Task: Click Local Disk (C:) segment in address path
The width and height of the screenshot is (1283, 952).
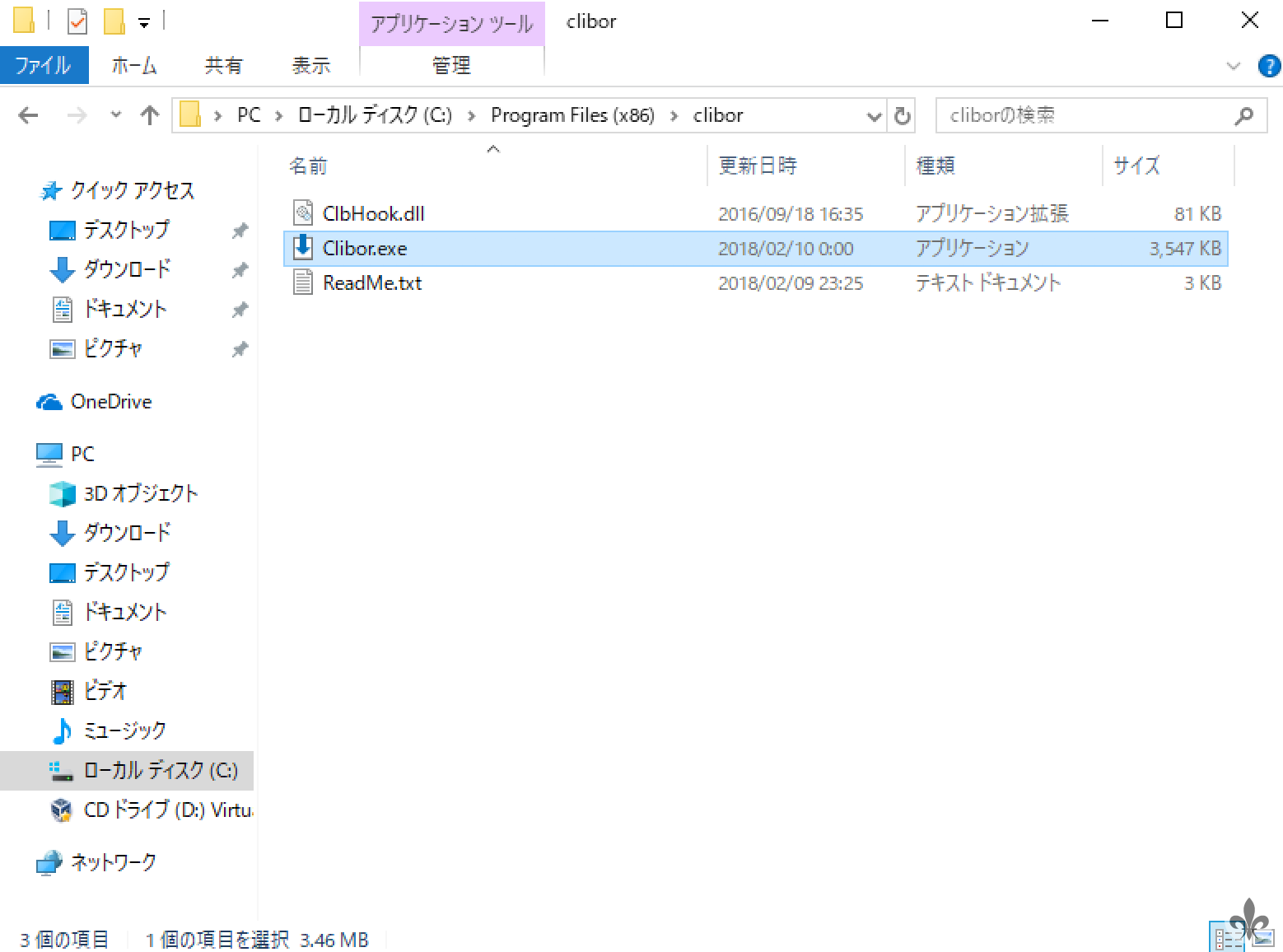Action: pos(375,115)
